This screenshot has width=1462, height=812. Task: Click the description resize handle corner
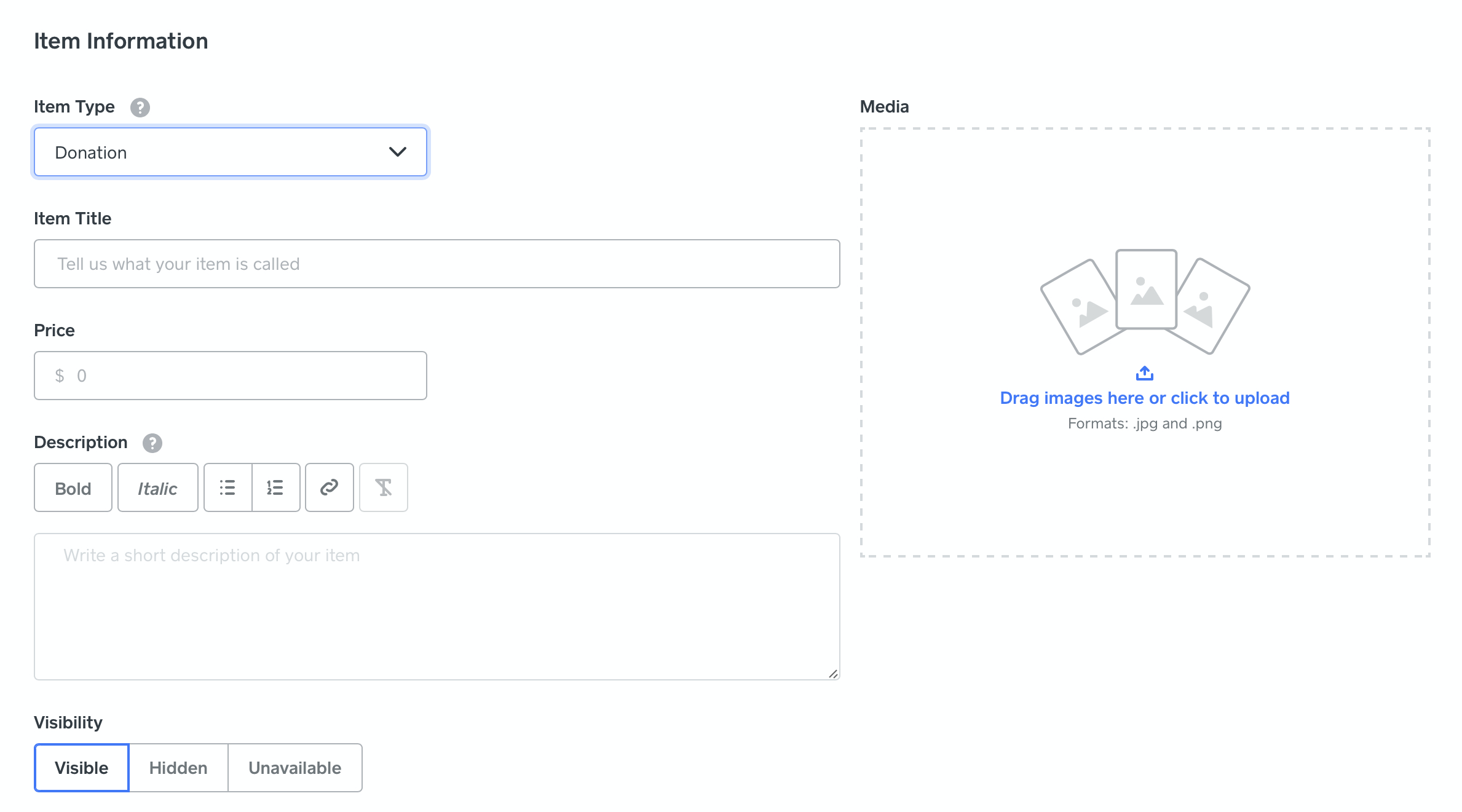833,674
